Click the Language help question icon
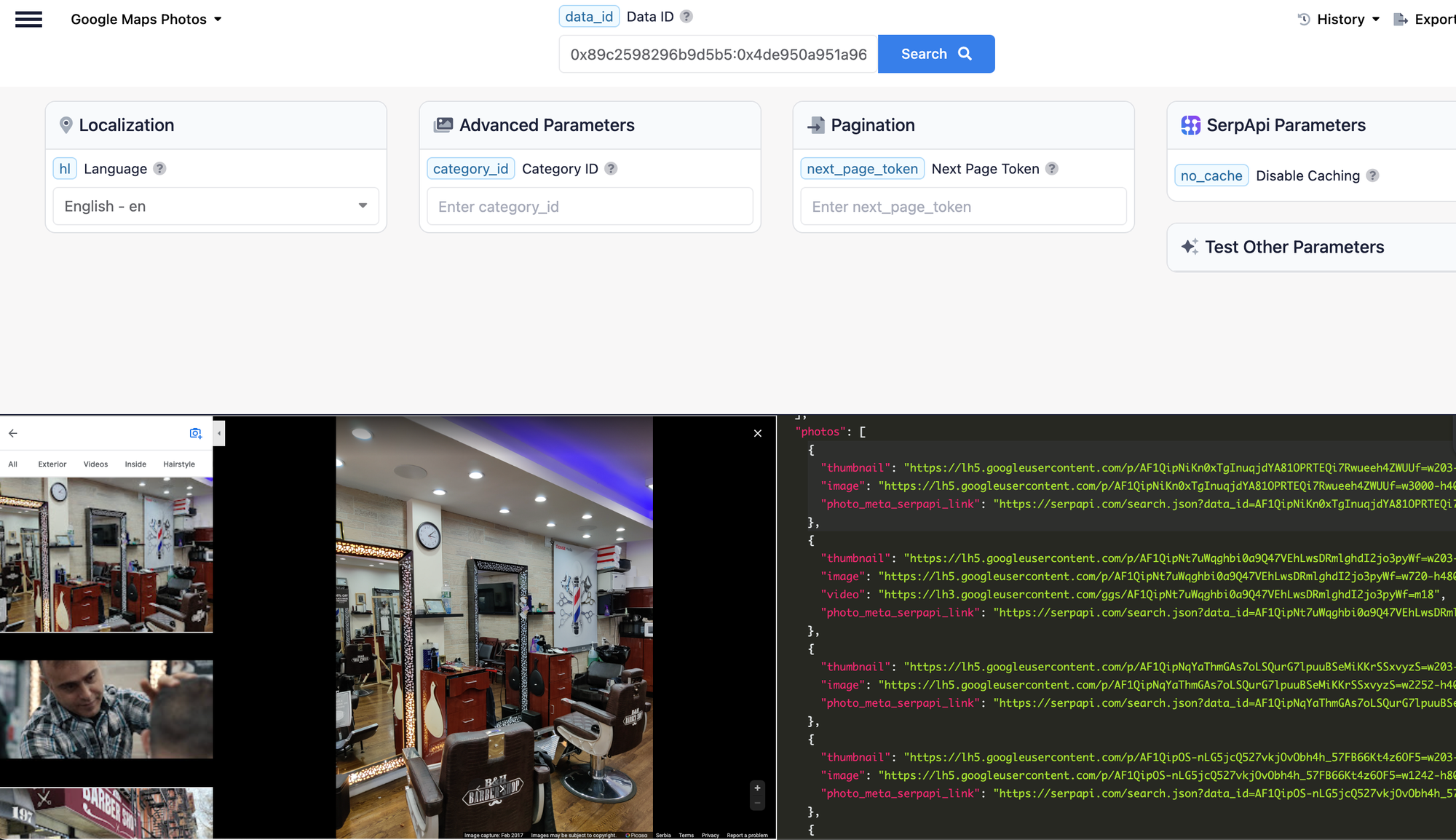This screenshot has width=1456, height=840. coord(159,169)
